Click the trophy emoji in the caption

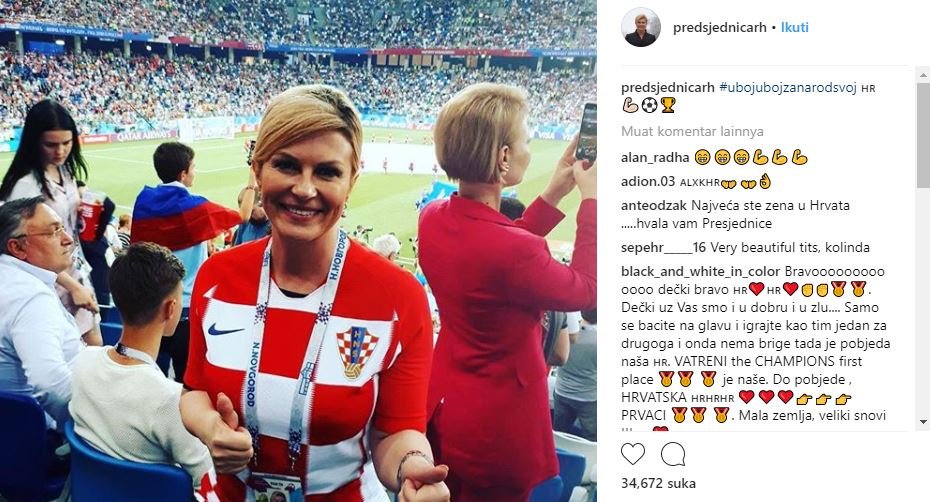coord(668,106)
